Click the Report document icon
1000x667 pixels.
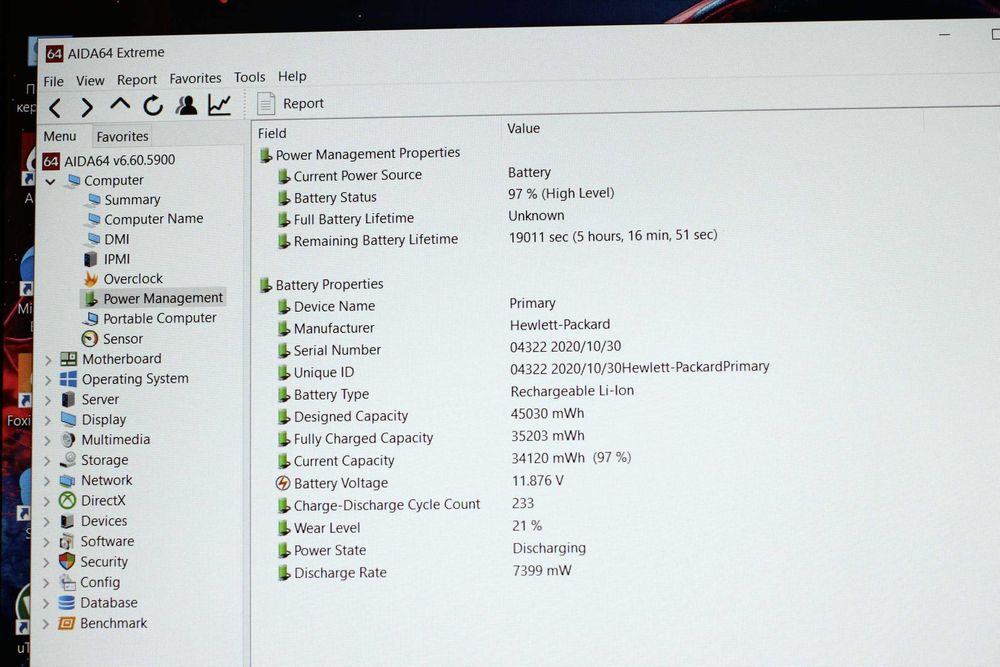[x=266, y=103]
